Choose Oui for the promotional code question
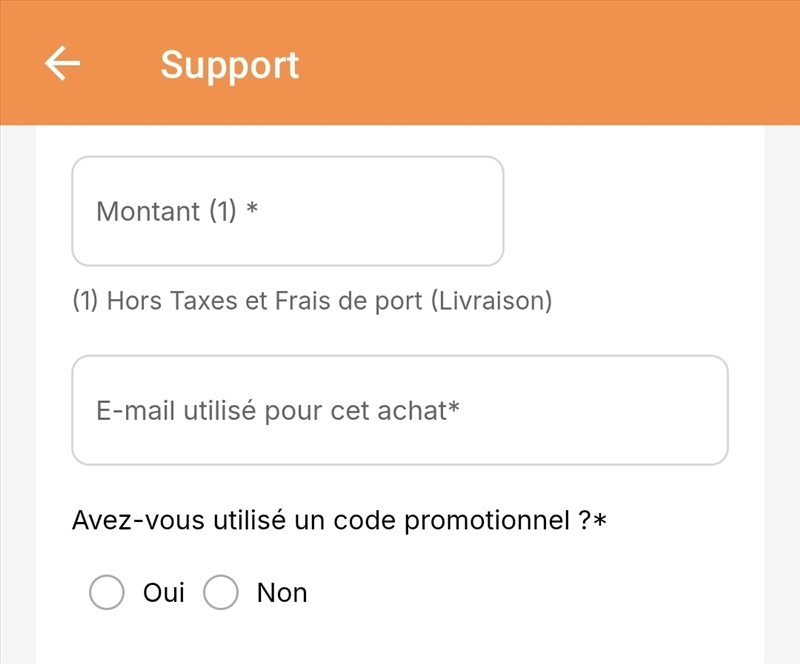 (105, 592)
